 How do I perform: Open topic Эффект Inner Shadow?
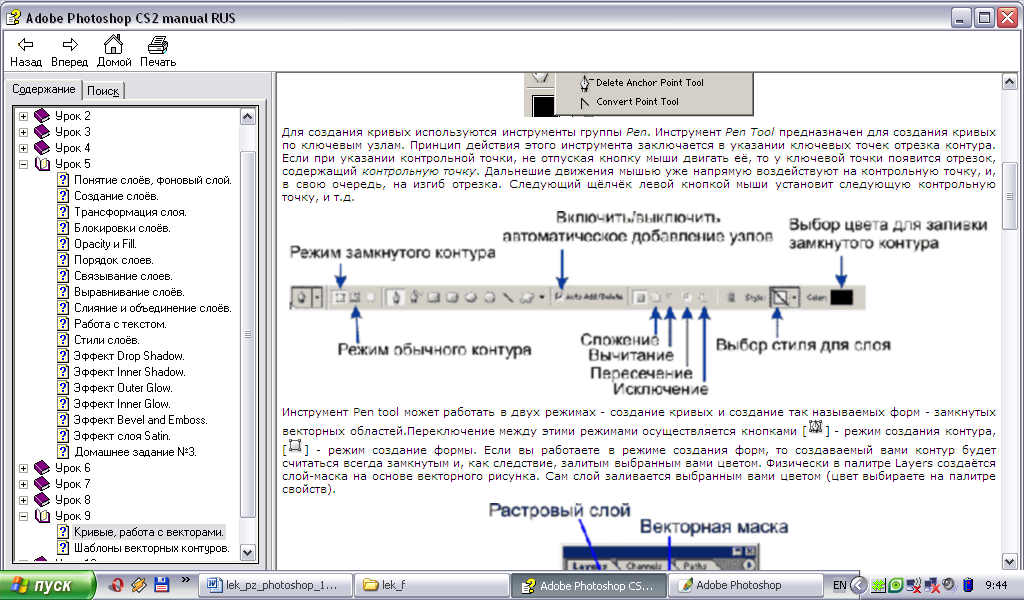point(129,372)
